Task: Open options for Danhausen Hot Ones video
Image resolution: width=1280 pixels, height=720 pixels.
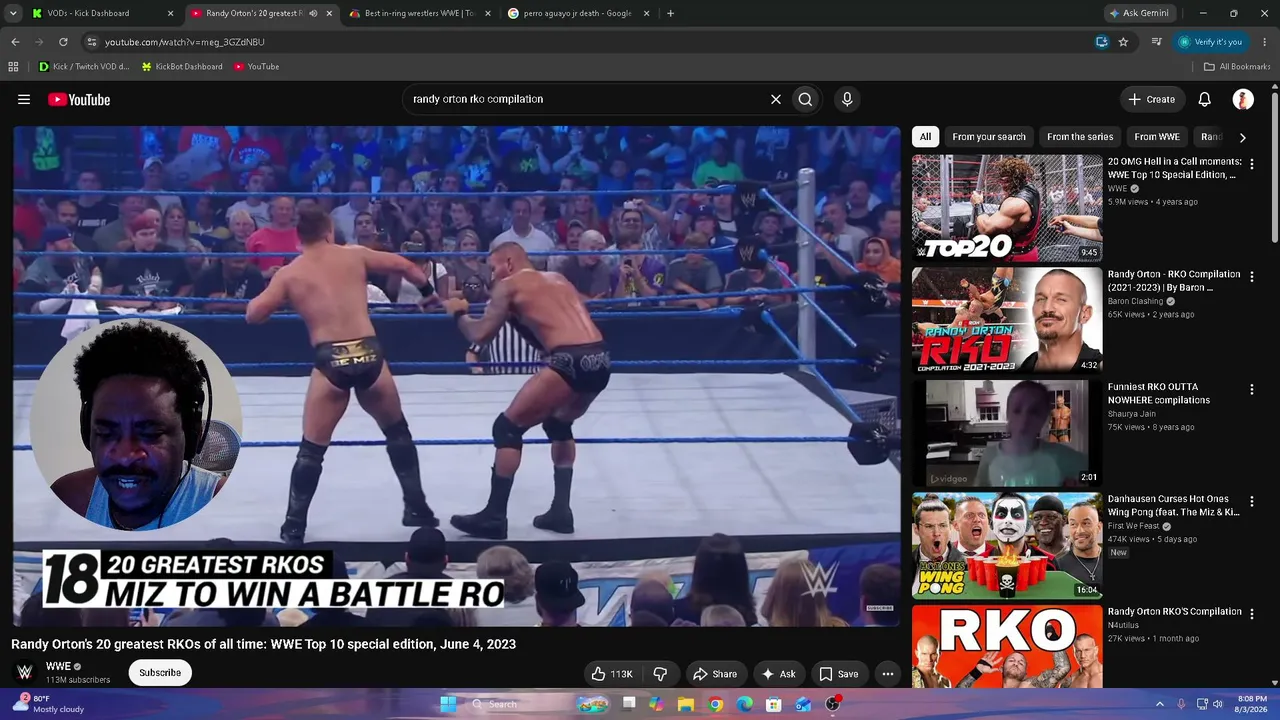Action: [x=1251, y=502]
